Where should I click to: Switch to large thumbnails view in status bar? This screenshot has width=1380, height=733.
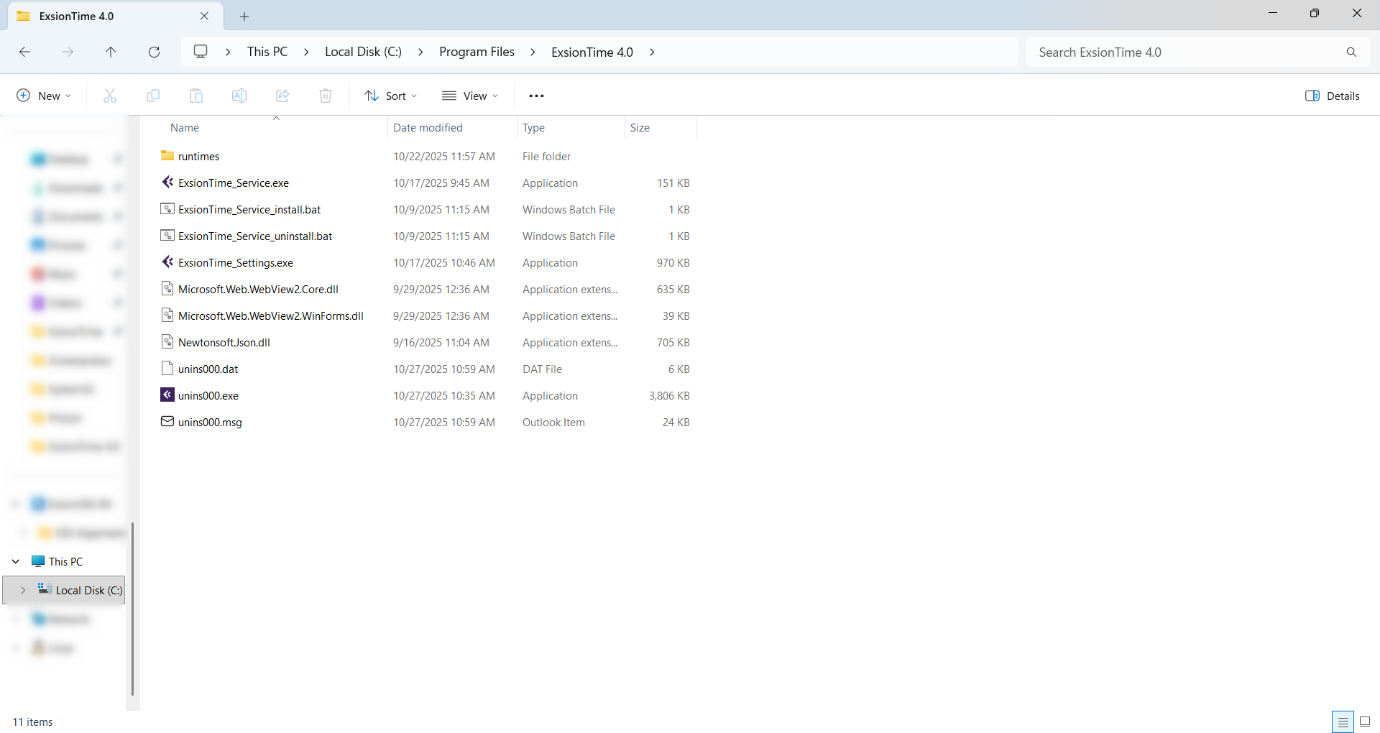1365,721
